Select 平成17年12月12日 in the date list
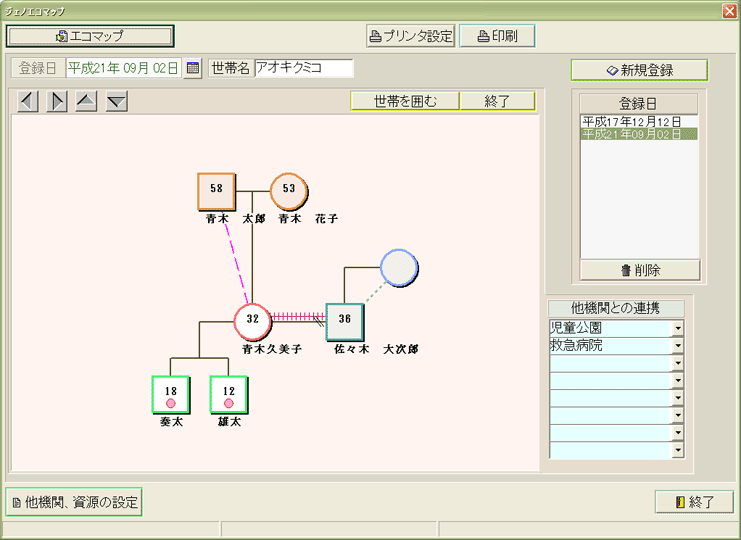The width and height of the screenshot is (741, 540). (x=639, y=122)
